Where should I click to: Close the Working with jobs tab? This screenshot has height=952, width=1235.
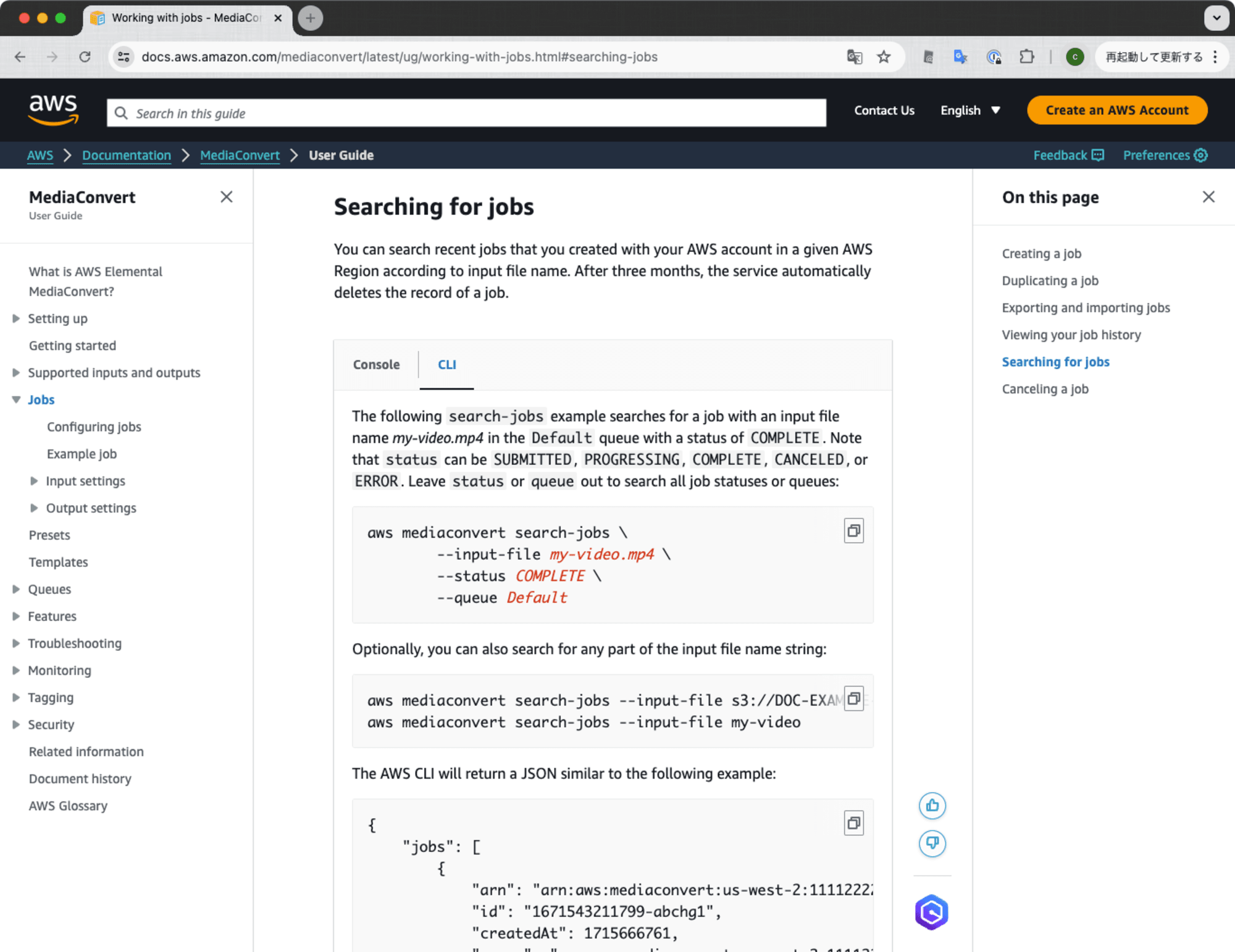coord(278,18)
